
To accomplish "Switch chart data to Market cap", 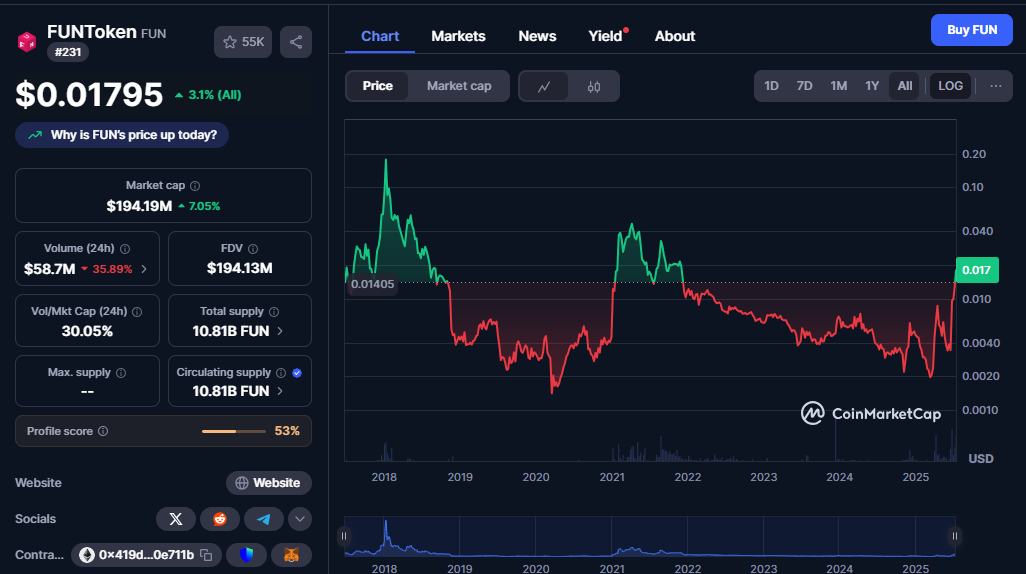I will click(x=459, y=86).
